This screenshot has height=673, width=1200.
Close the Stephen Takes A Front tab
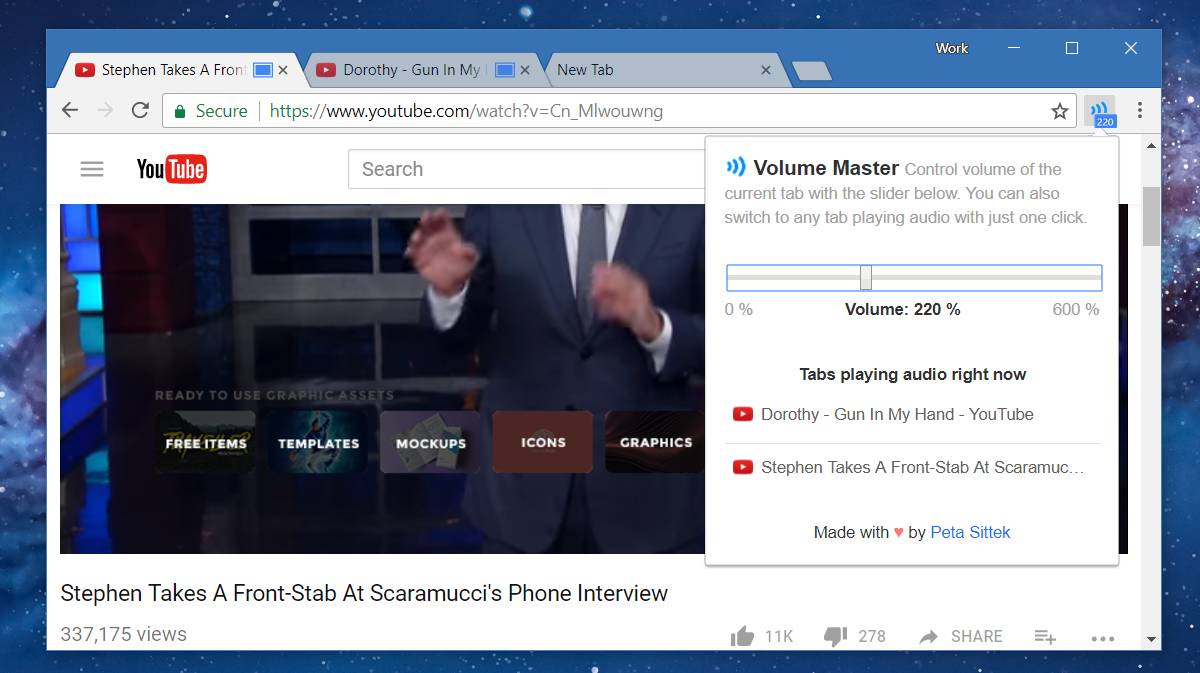tap(283, 70)
